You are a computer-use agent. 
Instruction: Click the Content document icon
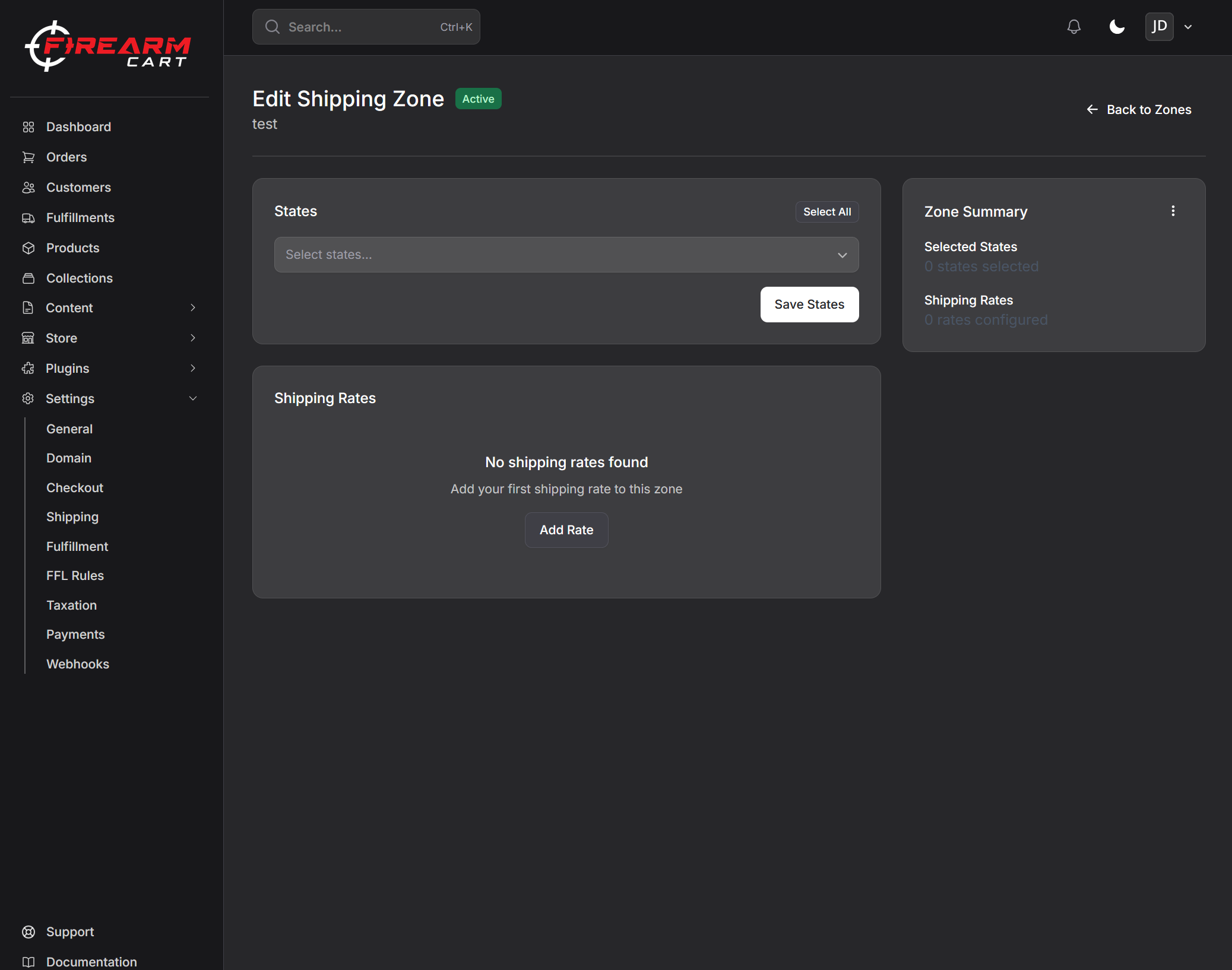click(x=28, y=308)
